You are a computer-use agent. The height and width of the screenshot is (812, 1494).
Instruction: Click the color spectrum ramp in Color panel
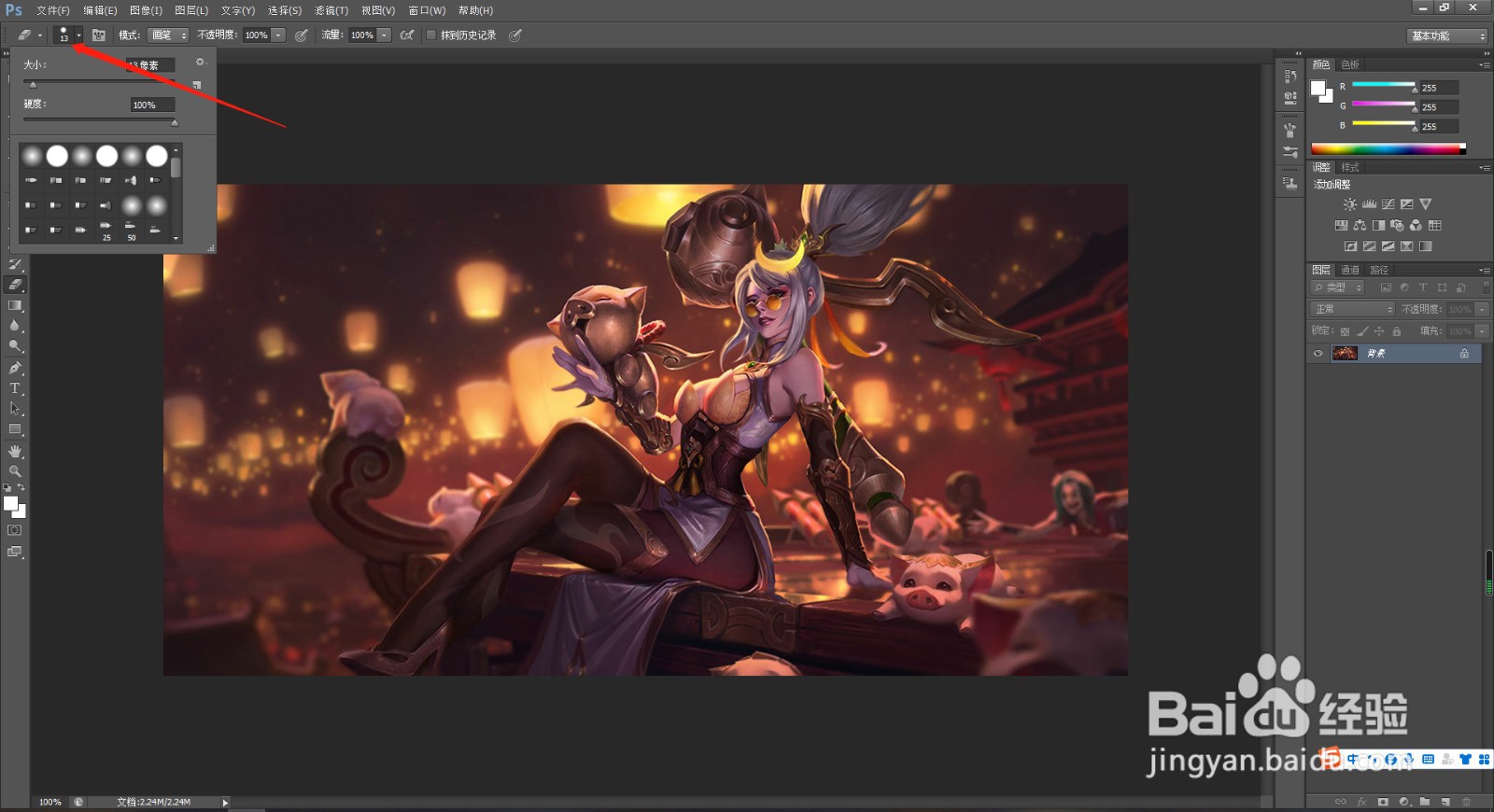tap(1388, 148)
